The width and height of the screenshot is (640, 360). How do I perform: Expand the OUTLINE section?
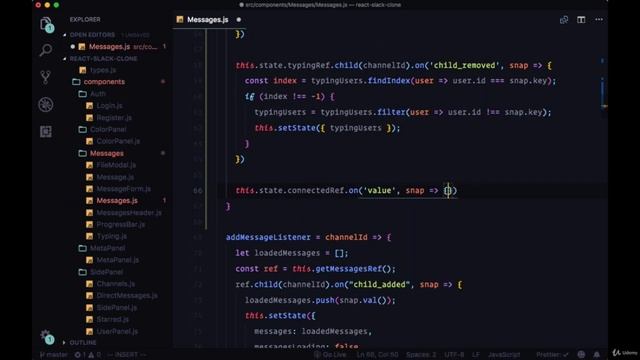[x=83, y=342]
